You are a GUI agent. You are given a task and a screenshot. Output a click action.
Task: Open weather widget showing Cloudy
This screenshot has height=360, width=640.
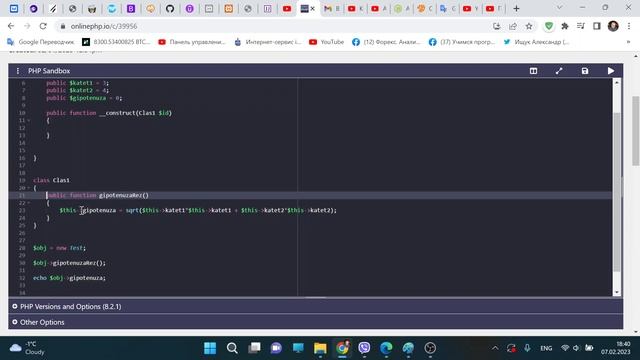(x=27, y=348)
